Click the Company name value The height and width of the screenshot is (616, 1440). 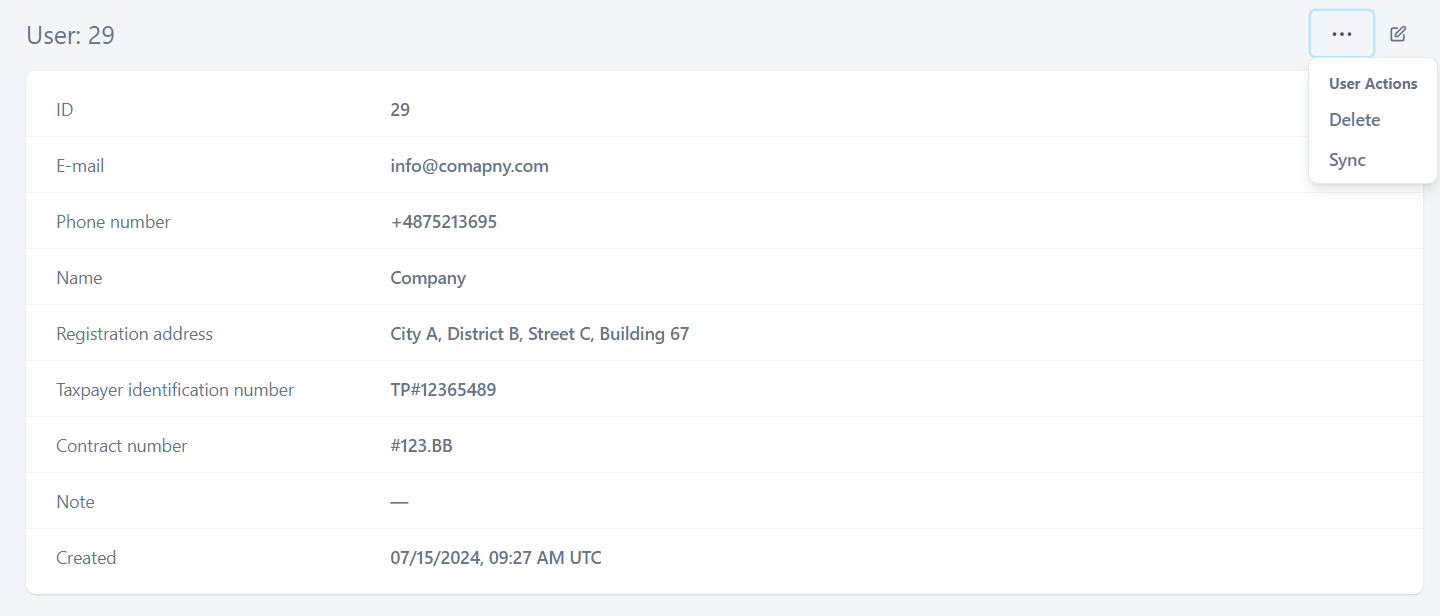(x=428, y=278)
